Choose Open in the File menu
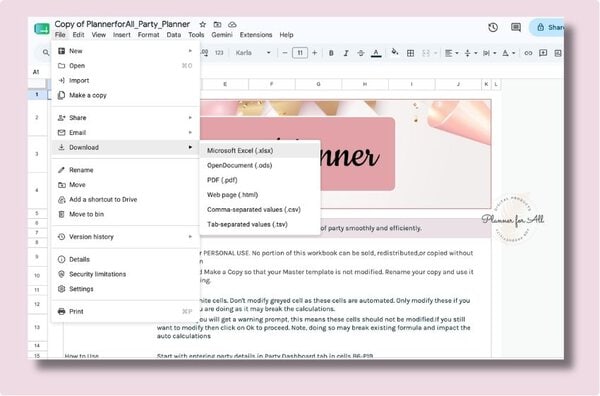The image size is (600, 396). (125, 66)
